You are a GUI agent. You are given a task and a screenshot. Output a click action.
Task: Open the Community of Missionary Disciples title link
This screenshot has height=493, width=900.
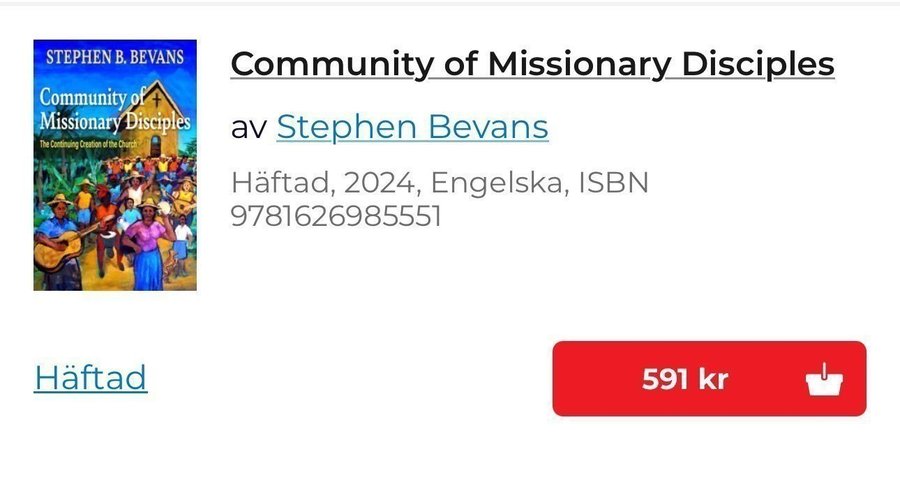pyautogui.click(x=532, y=64)
